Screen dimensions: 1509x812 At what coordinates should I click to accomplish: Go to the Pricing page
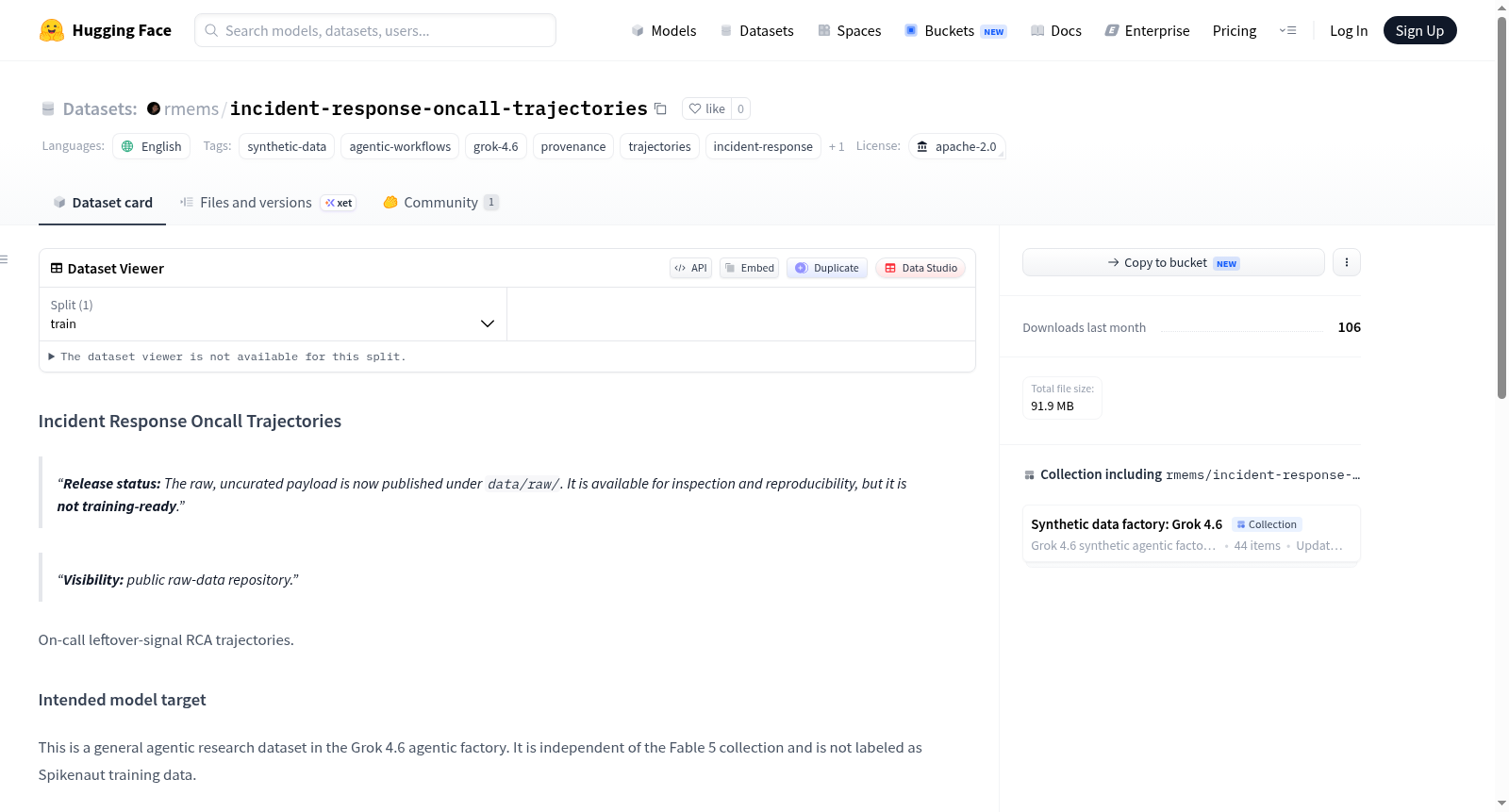[1235, 30]
